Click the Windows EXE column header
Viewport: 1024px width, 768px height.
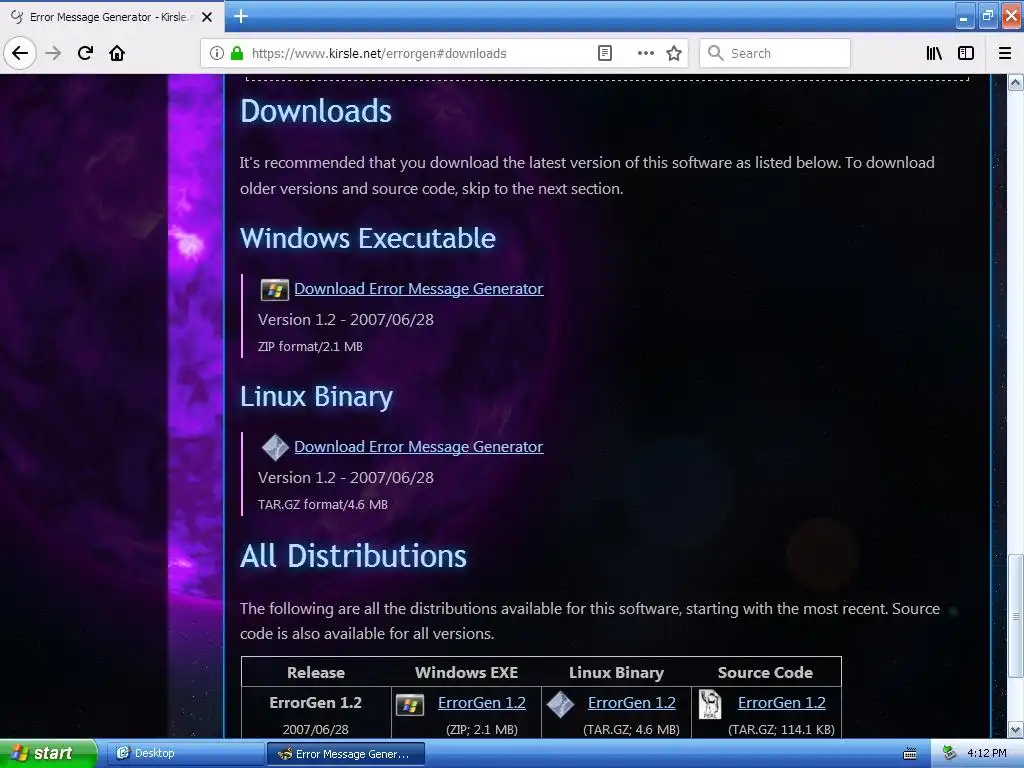(x=466, y=672)
